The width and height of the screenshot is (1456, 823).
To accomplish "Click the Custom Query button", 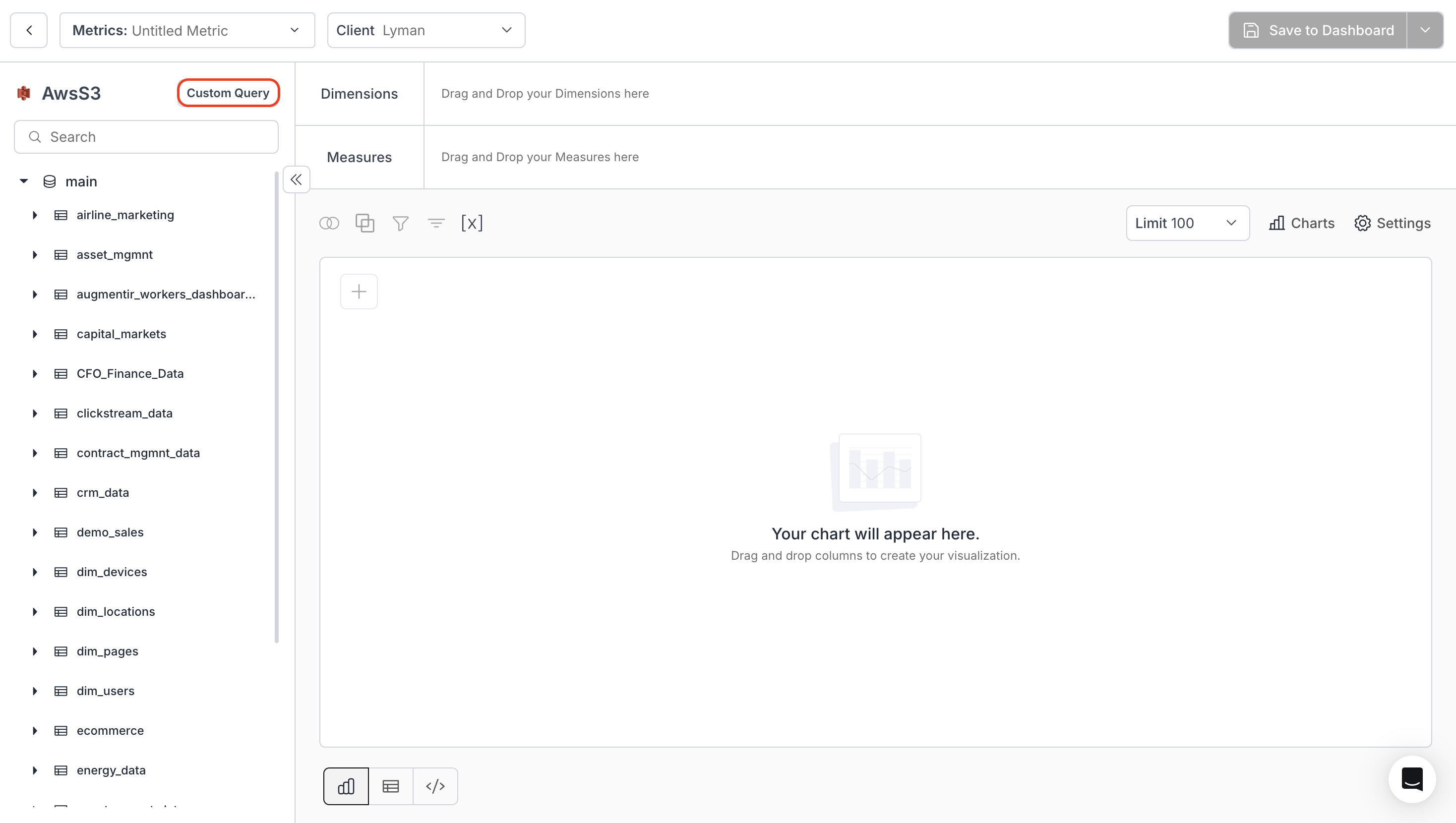I will 228,92.
